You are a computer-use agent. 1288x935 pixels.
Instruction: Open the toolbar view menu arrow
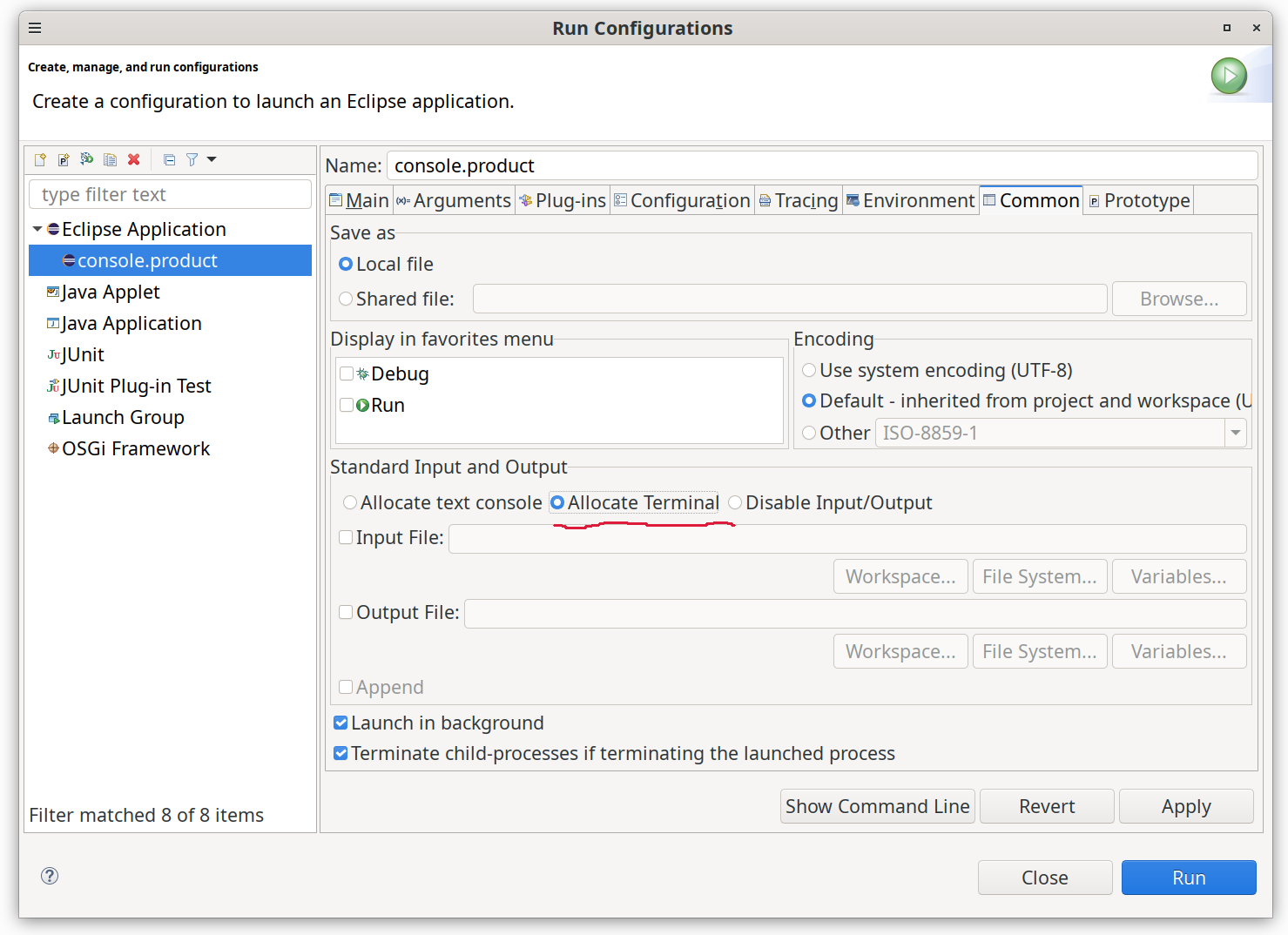click(210, 159)
